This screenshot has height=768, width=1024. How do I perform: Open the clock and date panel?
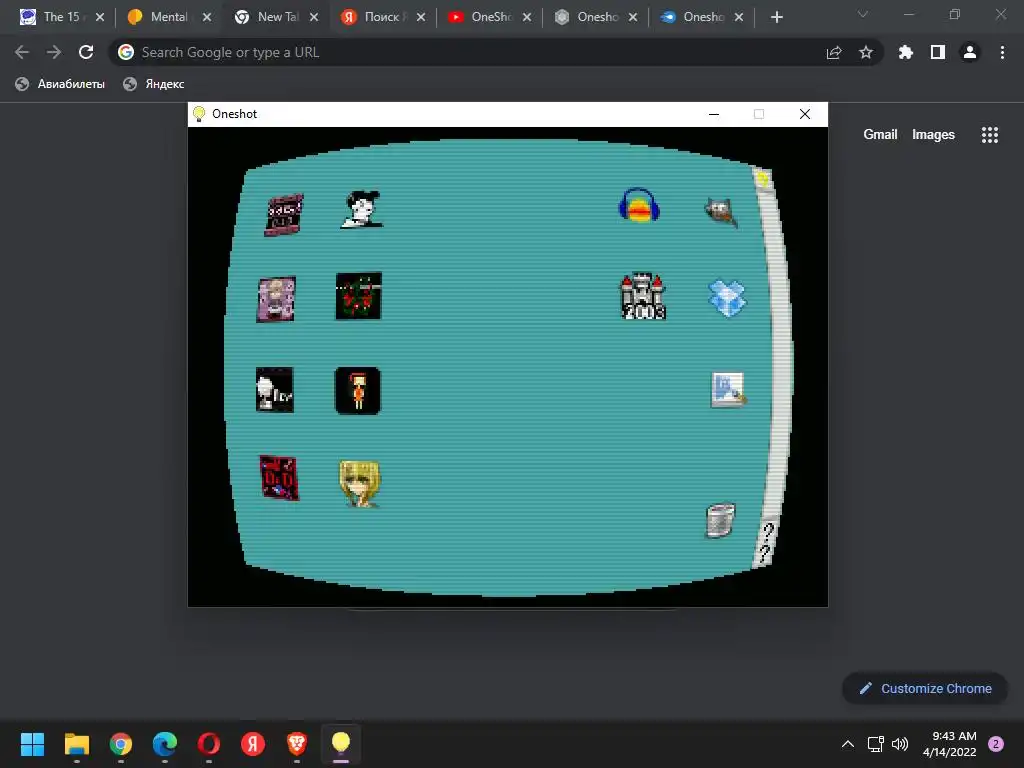[949, 744]
